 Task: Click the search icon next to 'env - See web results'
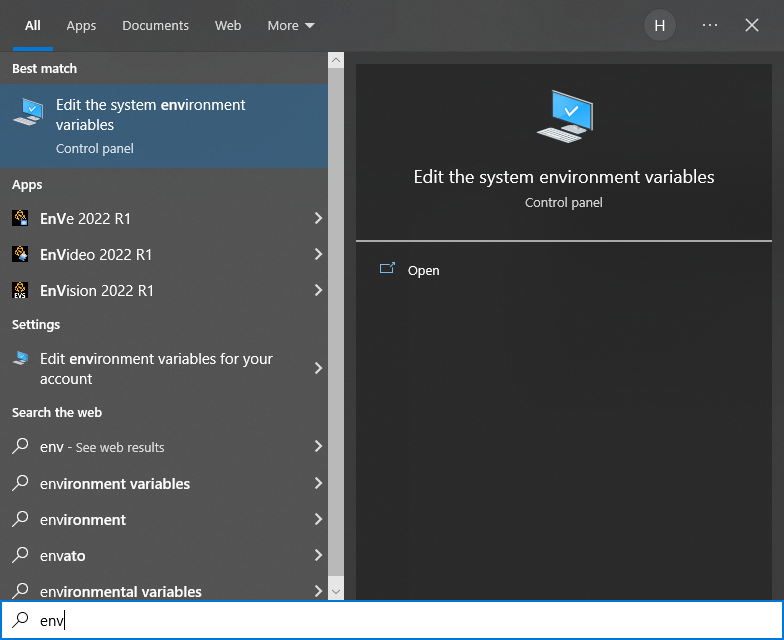click(20, 446)
